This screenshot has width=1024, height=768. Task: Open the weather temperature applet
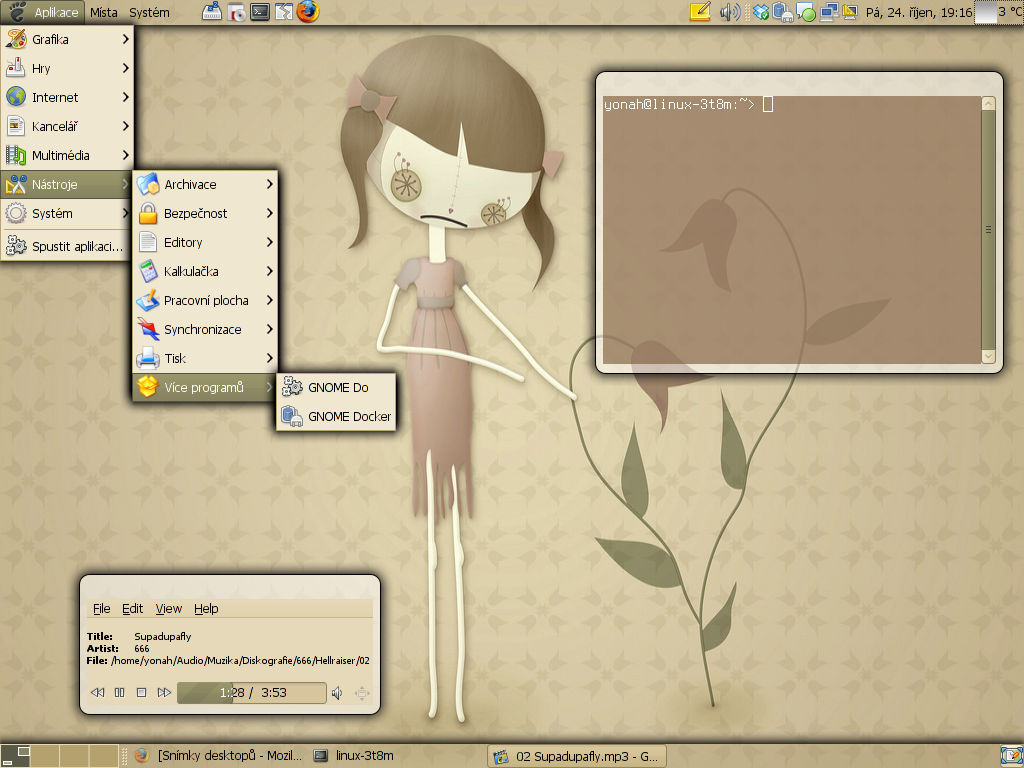(999, 12)
